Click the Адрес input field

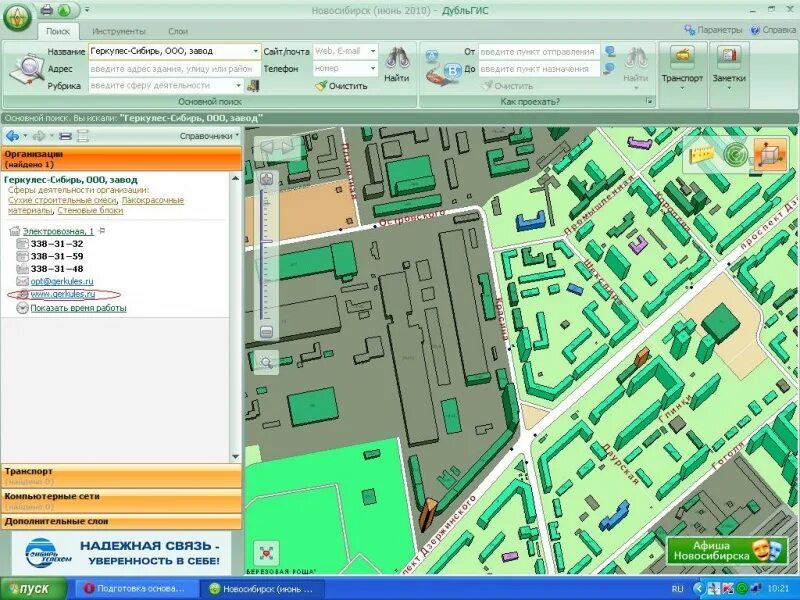[x=174, y=68]
